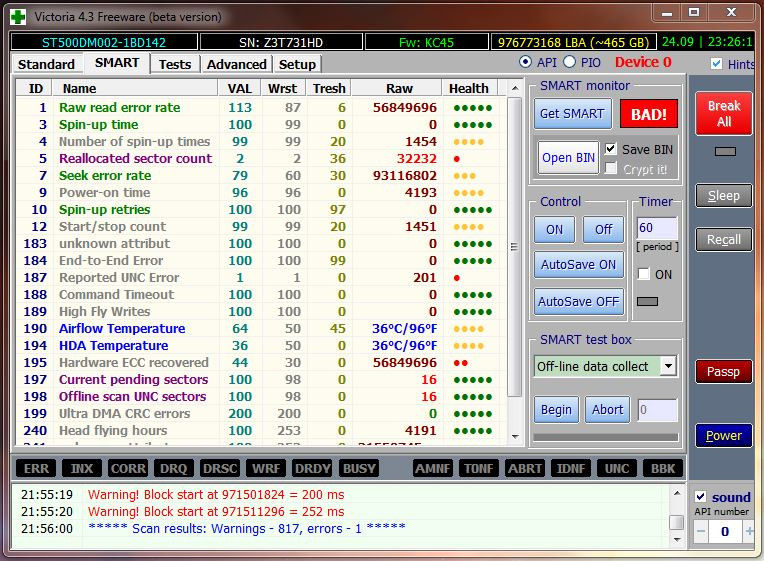The height and width of the screenshot is (561, 764).
Task: Click the Sleep button
Action: 724,196
